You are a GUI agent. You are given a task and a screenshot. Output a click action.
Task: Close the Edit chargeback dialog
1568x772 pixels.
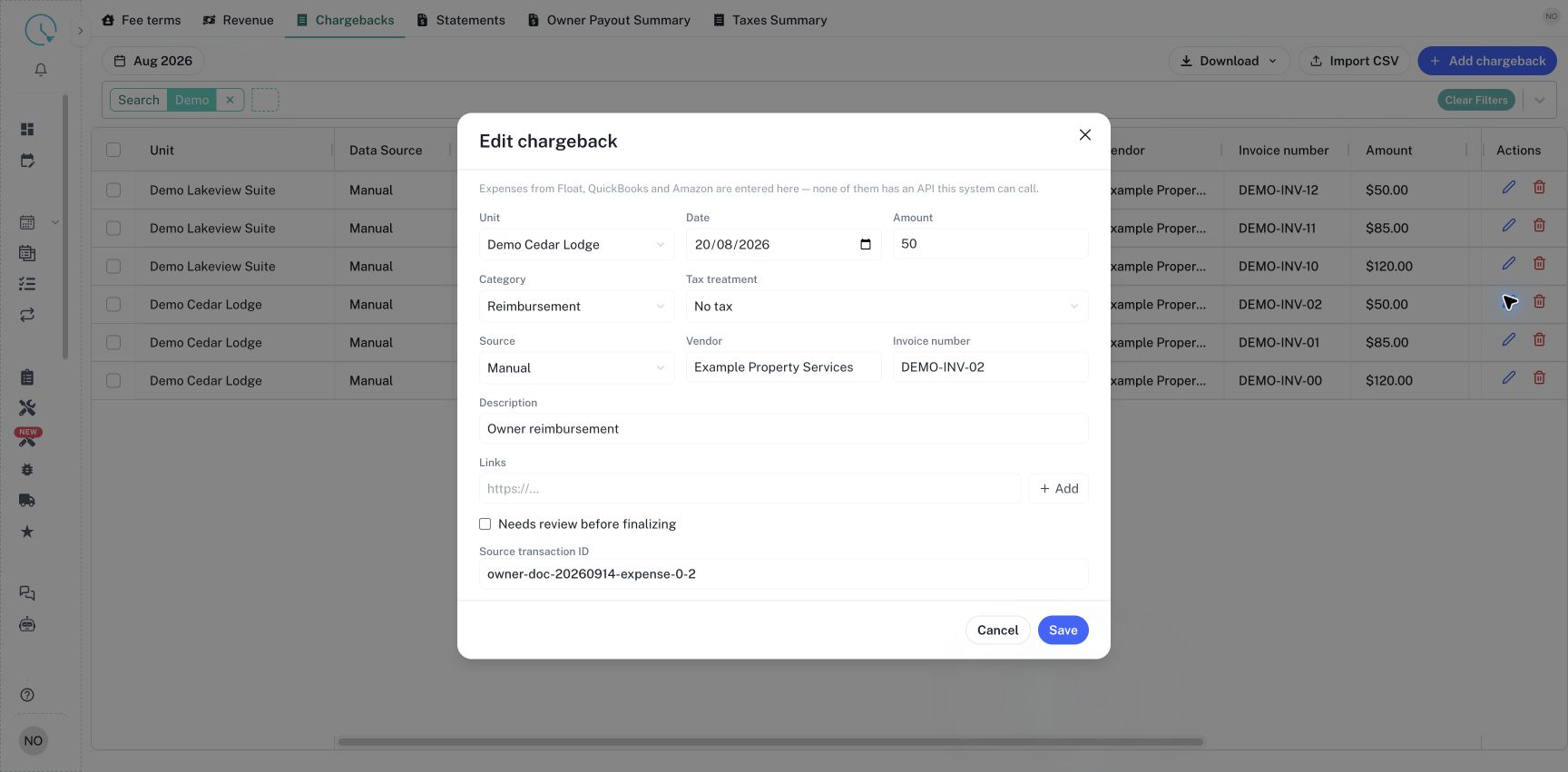click(x=1085, y=135)
